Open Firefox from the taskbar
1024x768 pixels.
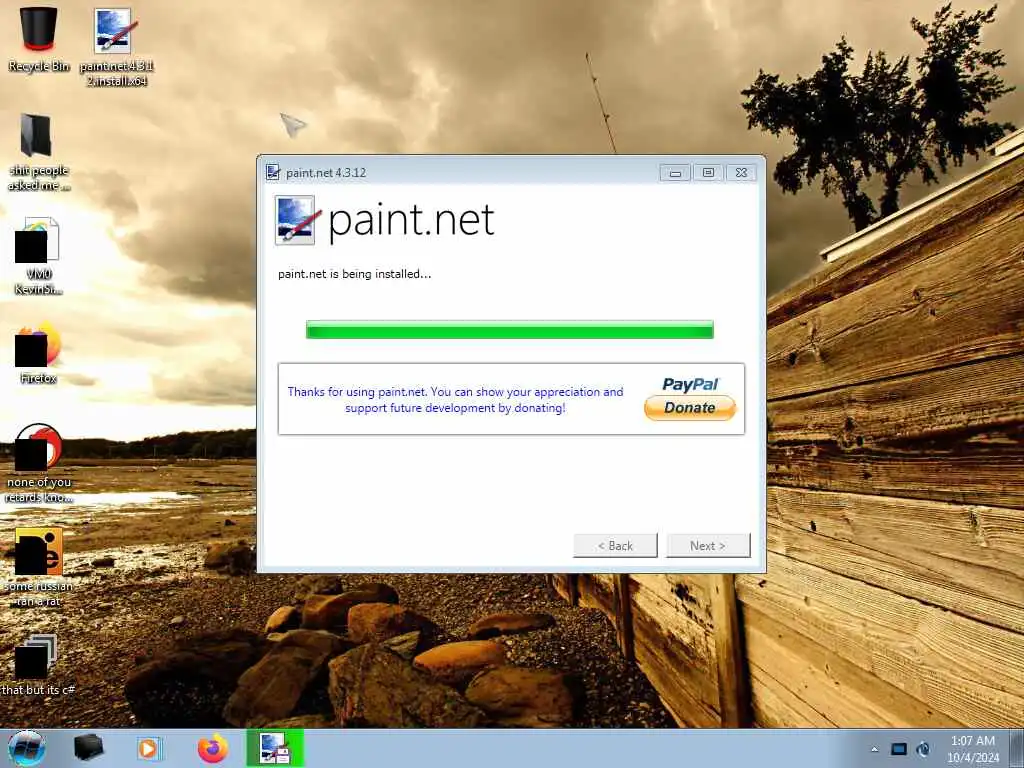pos(213,748)
